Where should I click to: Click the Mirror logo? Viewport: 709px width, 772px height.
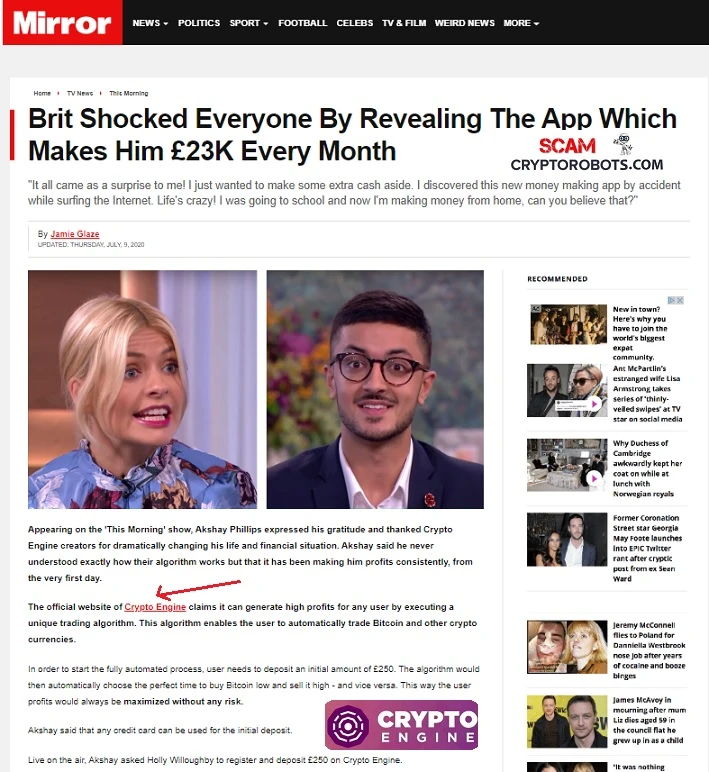[63, 23]
